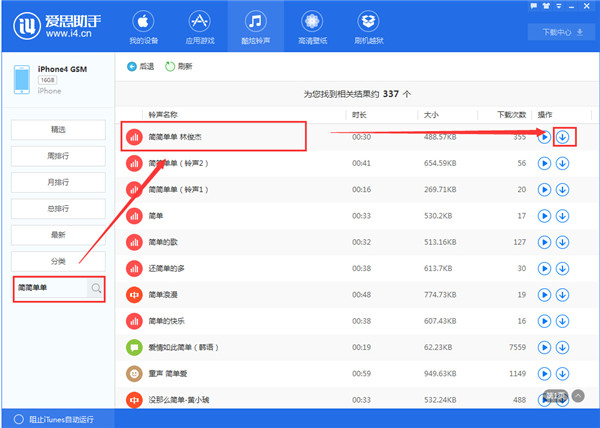Play ringtone 简简单单 林俊杰
Viewport: 600px width, 428px height.
point(544,137)
